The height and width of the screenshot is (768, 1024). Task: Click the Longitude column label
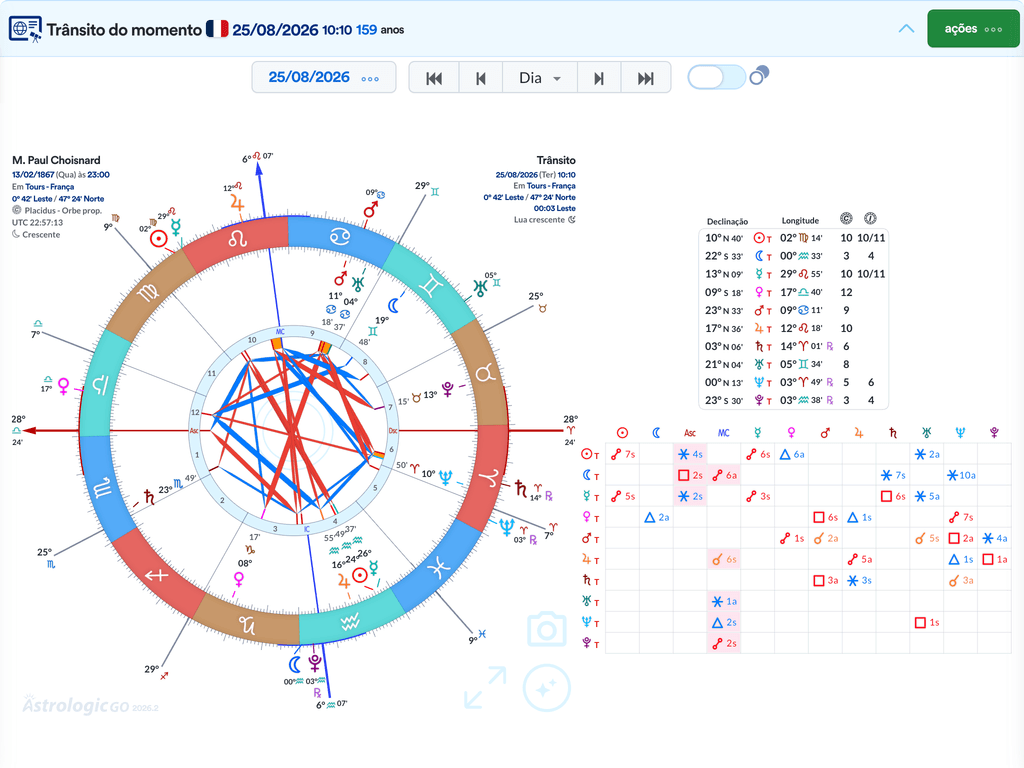(800, 221)
